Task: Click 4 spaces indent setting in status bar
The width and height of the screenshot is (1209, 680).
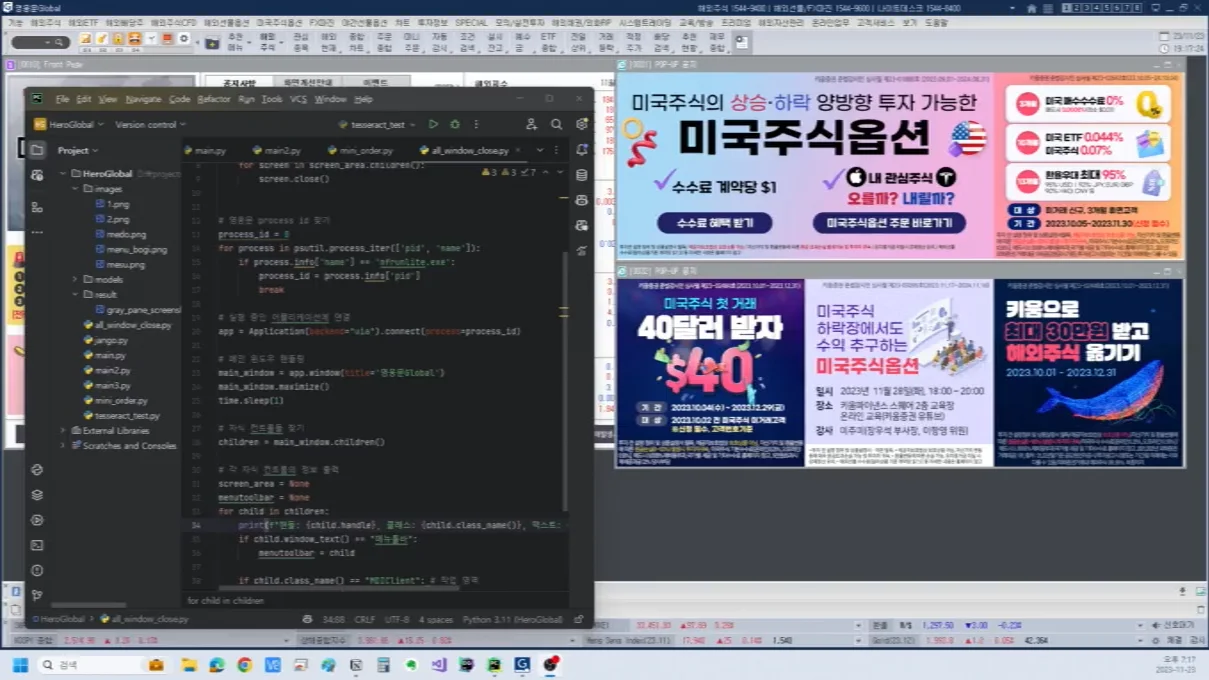Action: (x=436, y=619)
